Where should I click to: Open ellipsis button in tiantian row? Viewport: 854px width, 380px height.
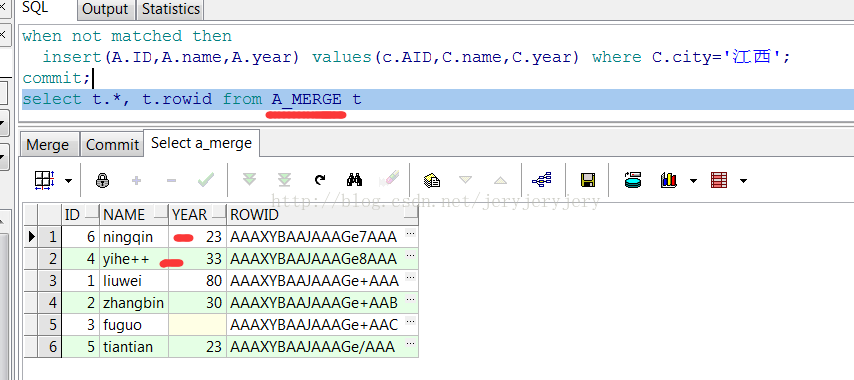coord(411,344)
